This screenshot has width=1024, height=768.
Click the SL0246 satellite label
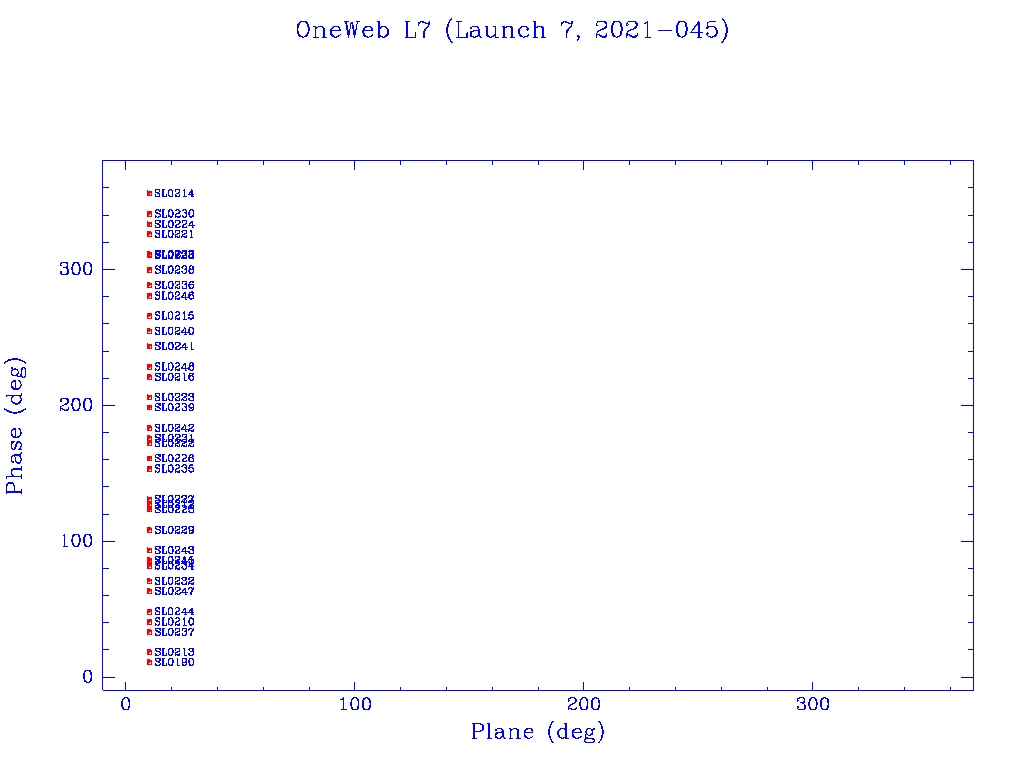click(174, 296)
